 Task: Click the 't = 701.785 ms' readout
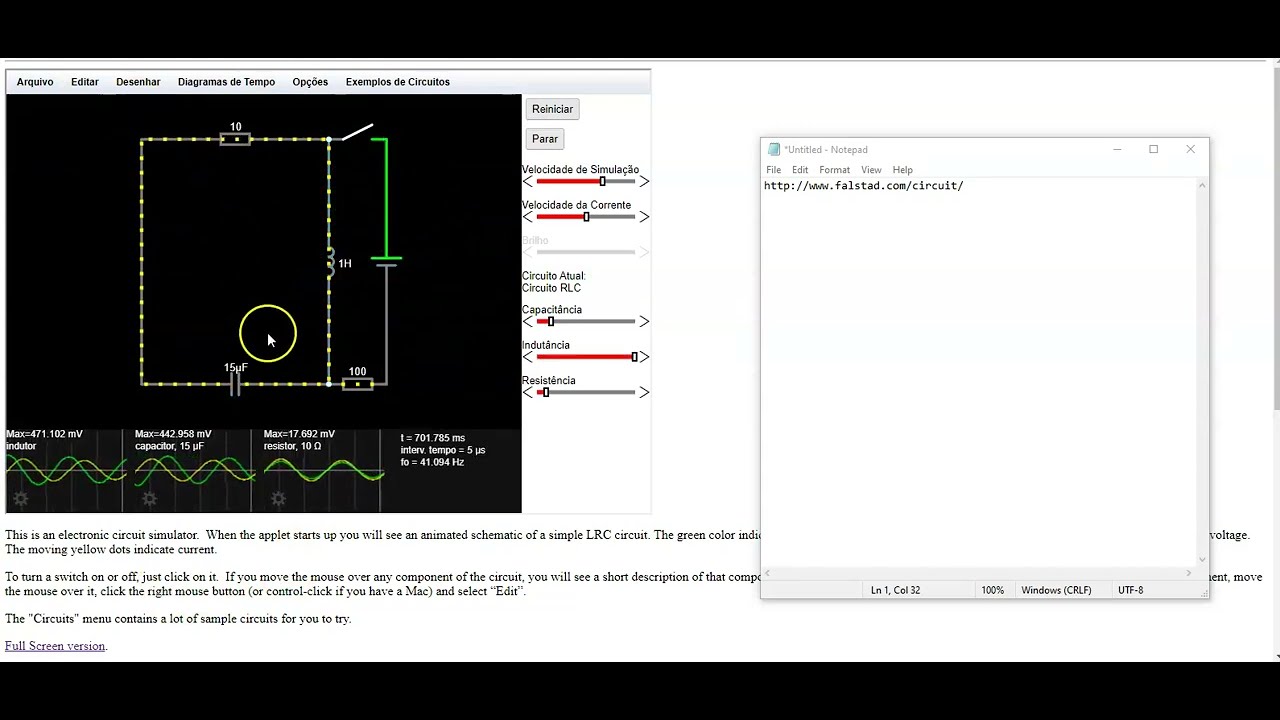433,438
